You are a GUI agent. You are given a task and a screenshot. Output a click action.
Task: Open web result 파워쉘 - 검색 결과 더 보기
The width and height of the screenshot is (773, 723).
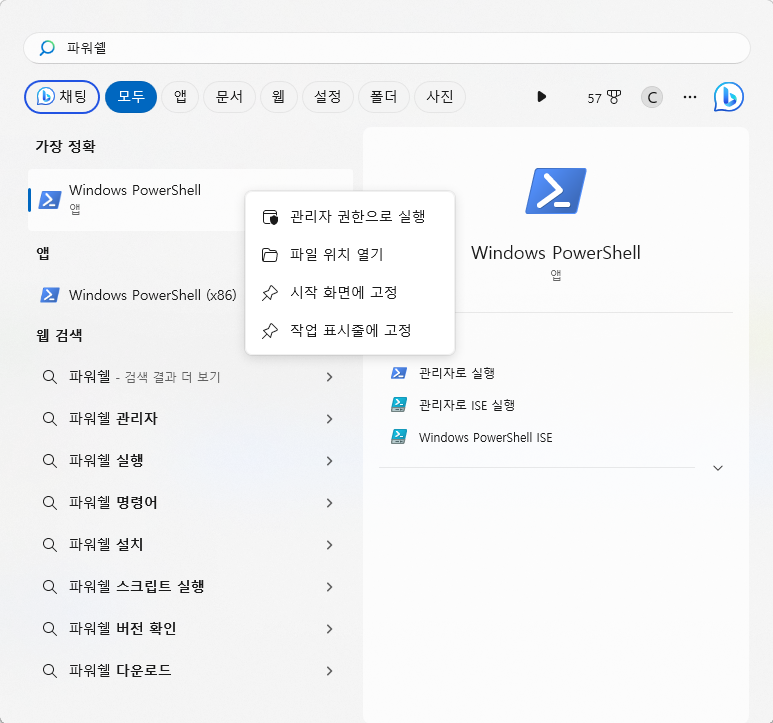click(190, 377)
